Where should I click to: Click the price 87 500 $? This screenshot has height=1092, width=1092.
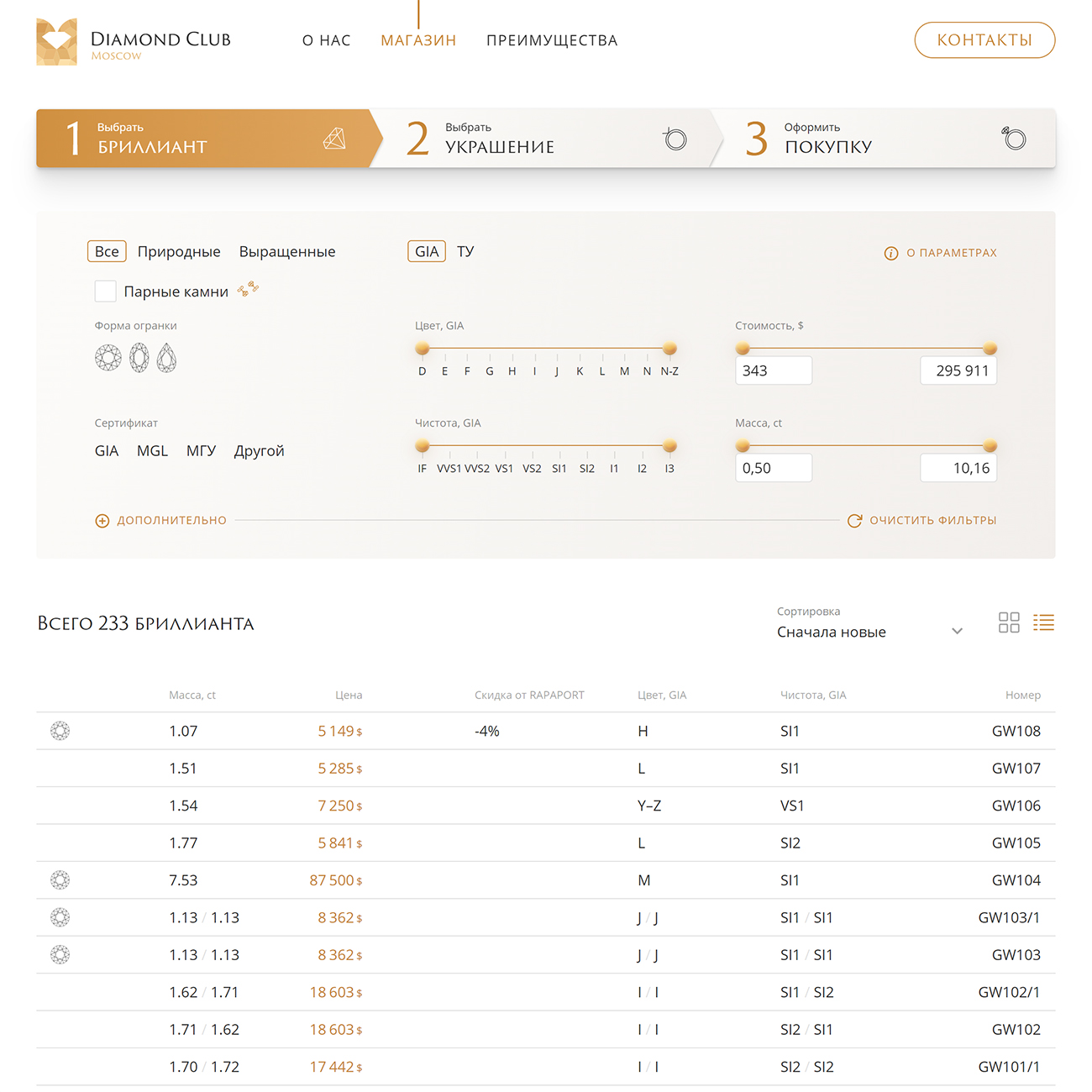coord(336,880)
